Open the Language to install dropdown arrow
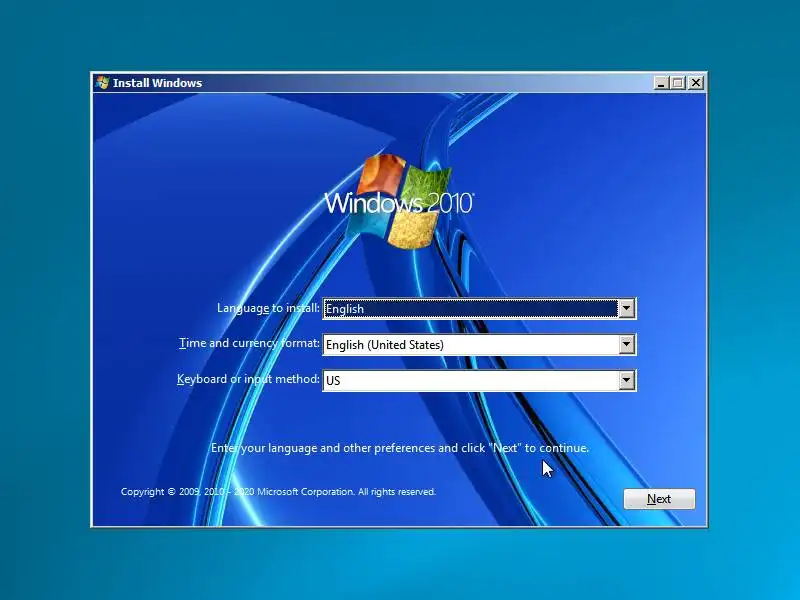The width and height of the screenshot is (800, 600). pyautogui.click(x=627, y=309)
